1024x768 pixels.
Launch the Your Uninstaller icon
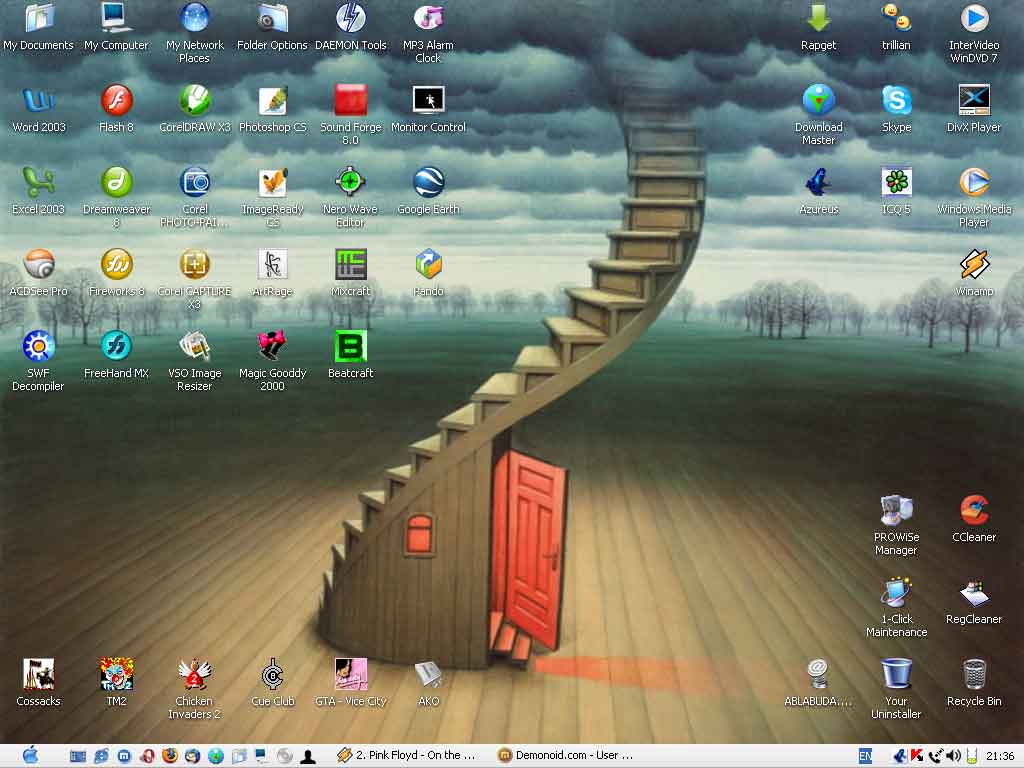896,673
